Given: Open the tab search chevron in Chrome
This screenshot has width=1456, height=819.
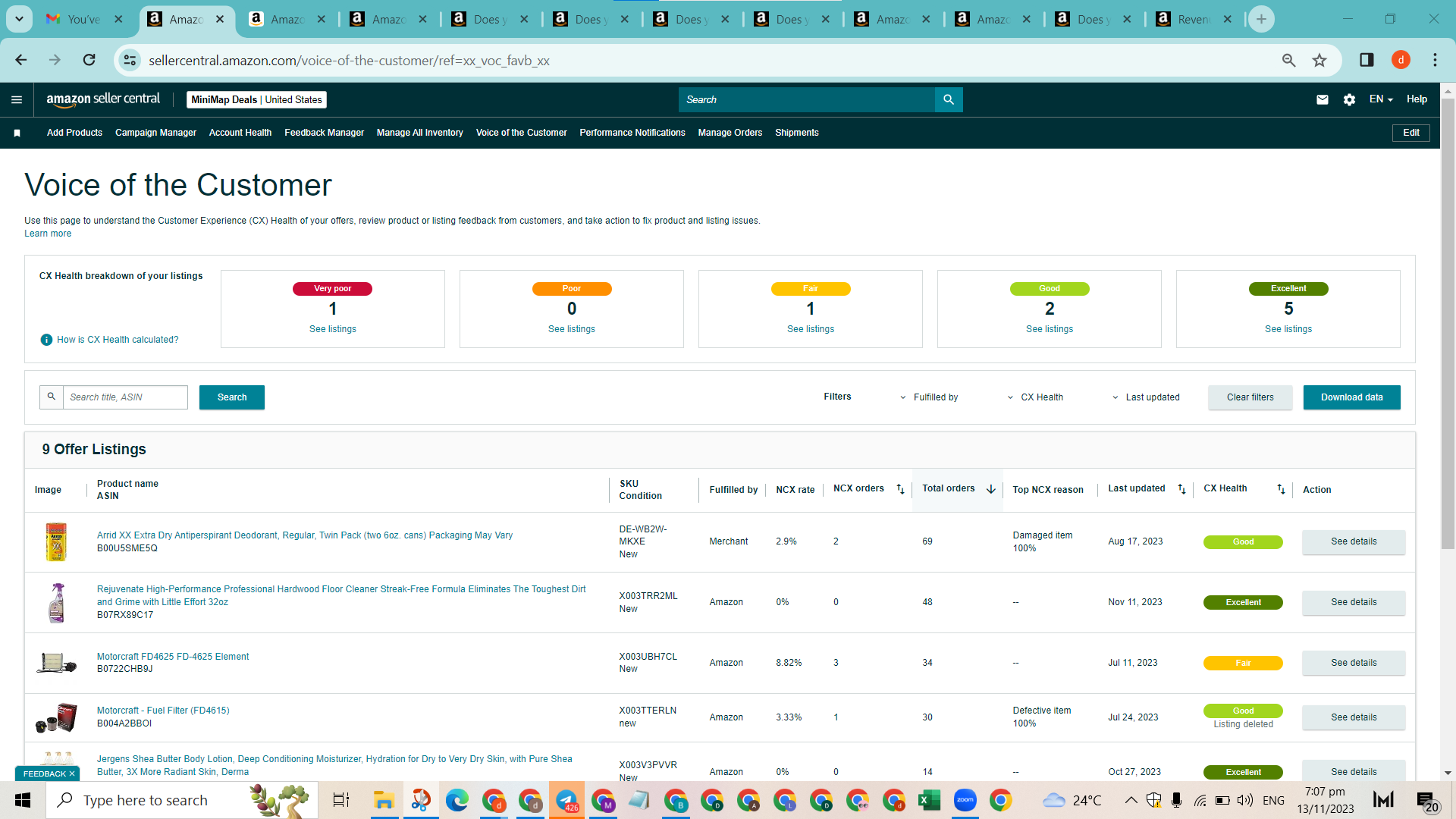Looking at the screenshot, I should 19,19.
